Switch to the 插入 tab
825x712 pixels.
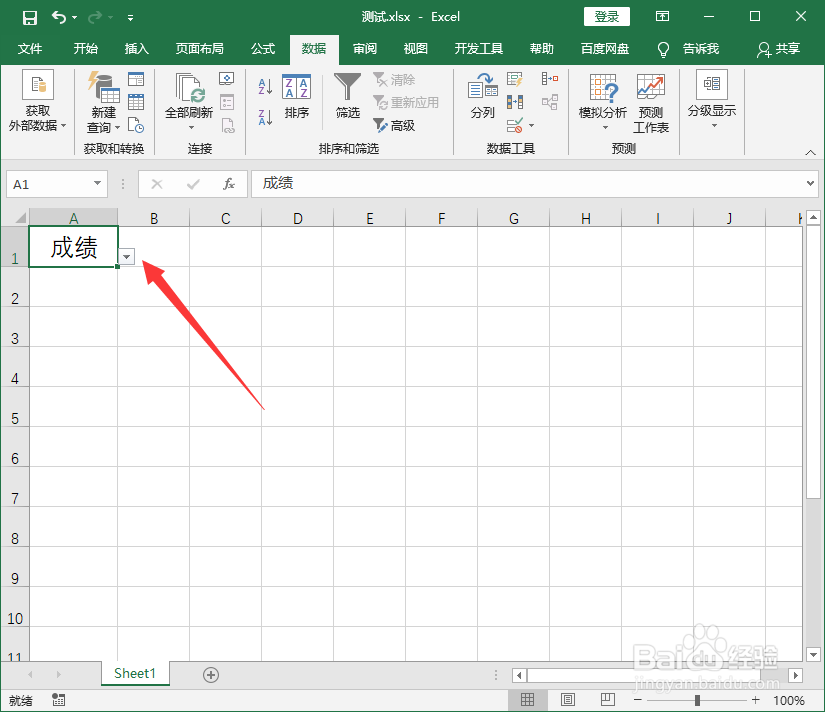coord(136,49)
